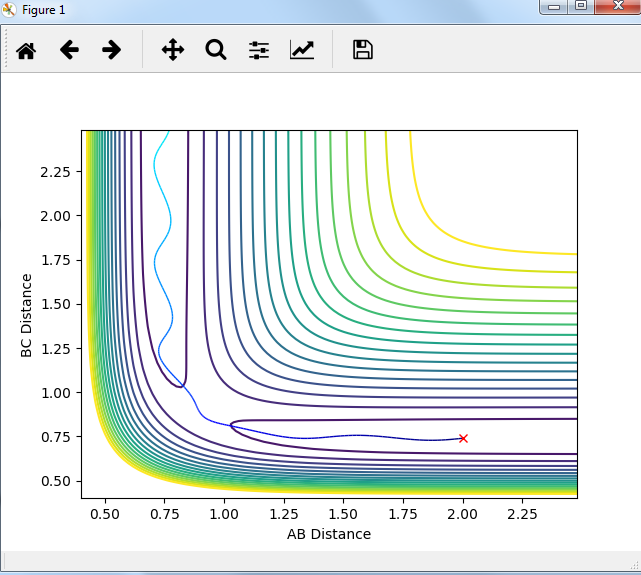Click the BC Distance y-axis label
This screenshot has height=575, width=641.
(27, 313)
